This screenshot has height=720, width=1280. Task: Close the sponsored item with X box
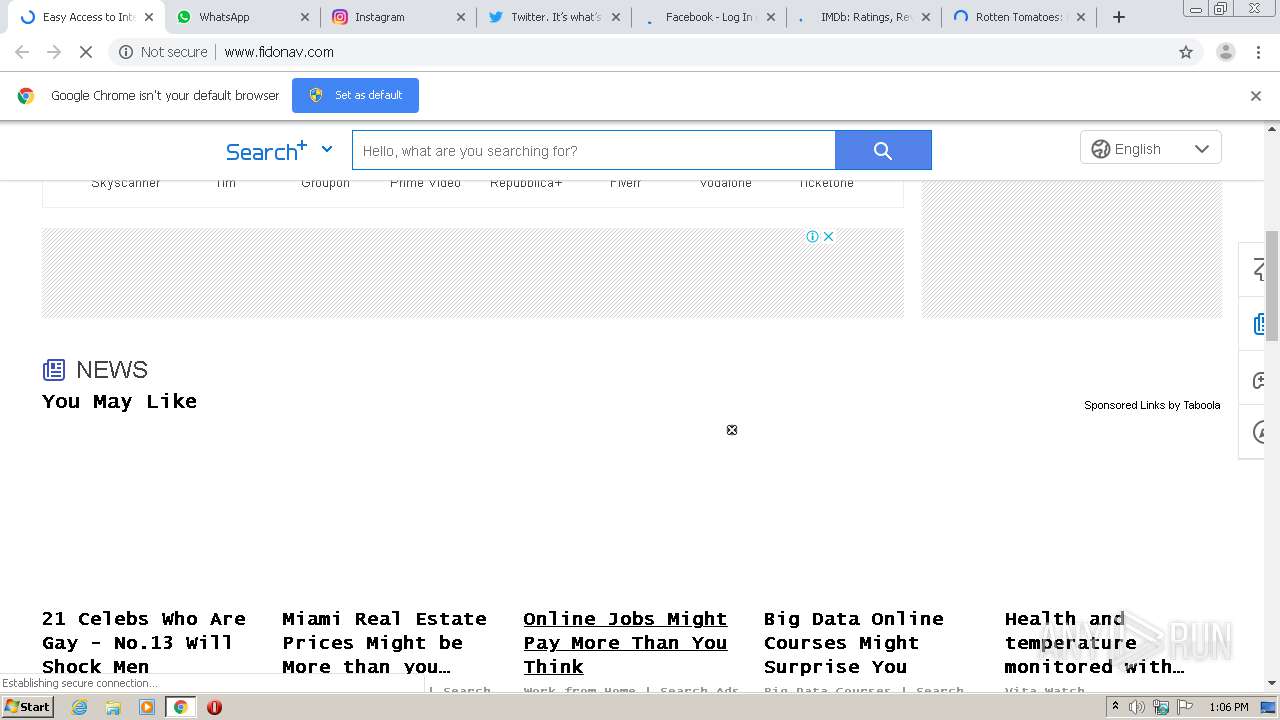732,430
